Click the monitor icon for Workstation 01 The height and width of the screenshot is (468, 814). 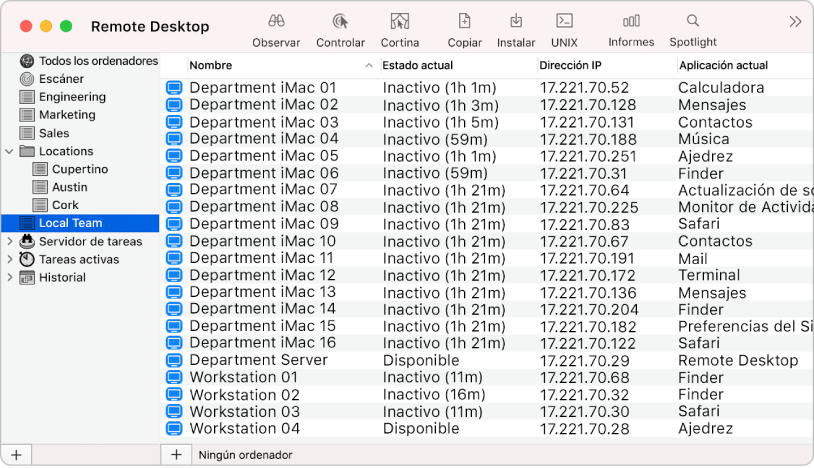[174, 377]
